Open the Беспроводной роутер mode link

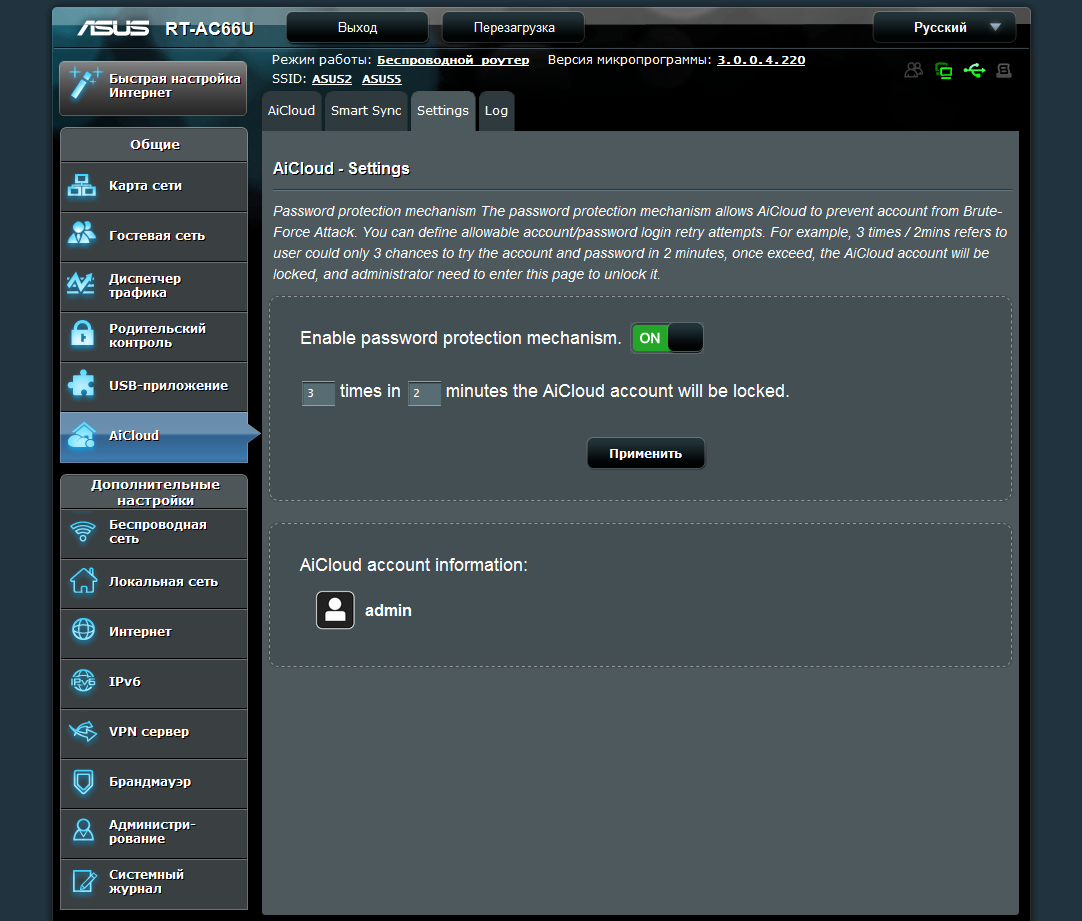click(x=453, y=60)
